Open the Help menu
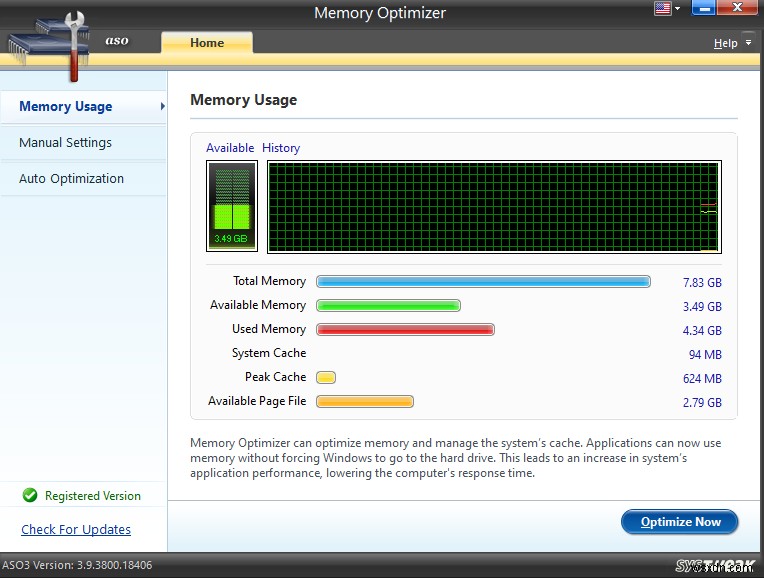 [725, 43]
